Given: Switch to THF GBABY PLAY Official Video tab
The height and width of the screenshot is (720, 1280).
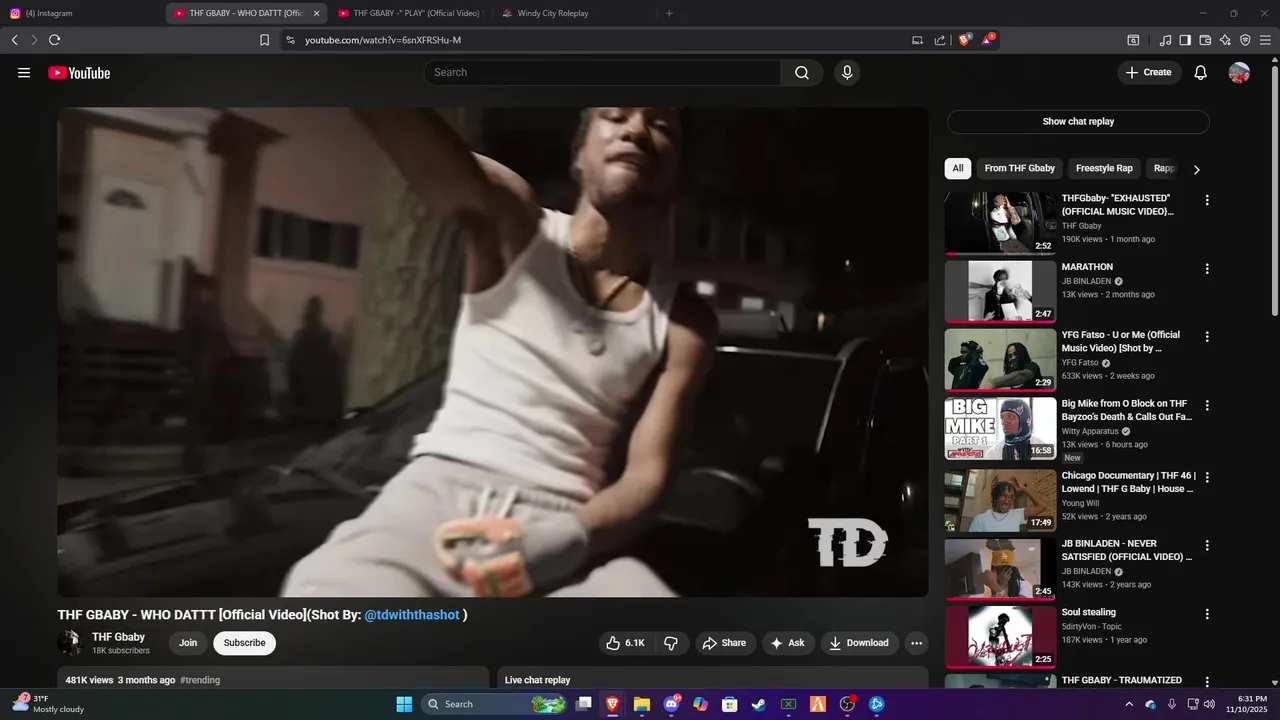Looking at the screenshot, I should 408,13.
